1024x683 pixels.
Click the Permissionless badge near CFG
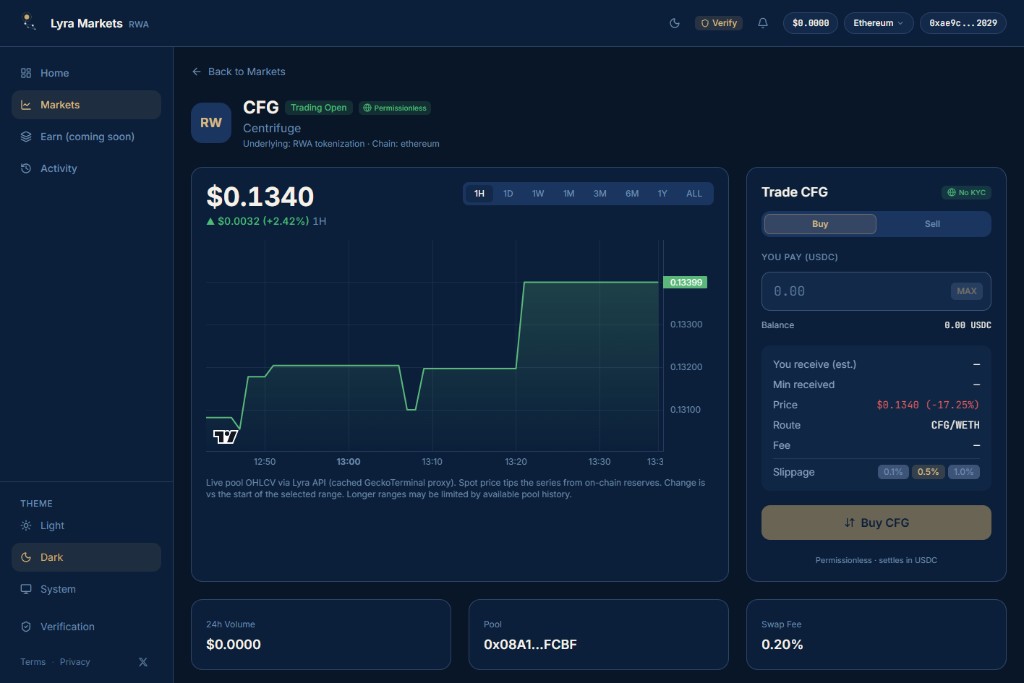[394, 108]
